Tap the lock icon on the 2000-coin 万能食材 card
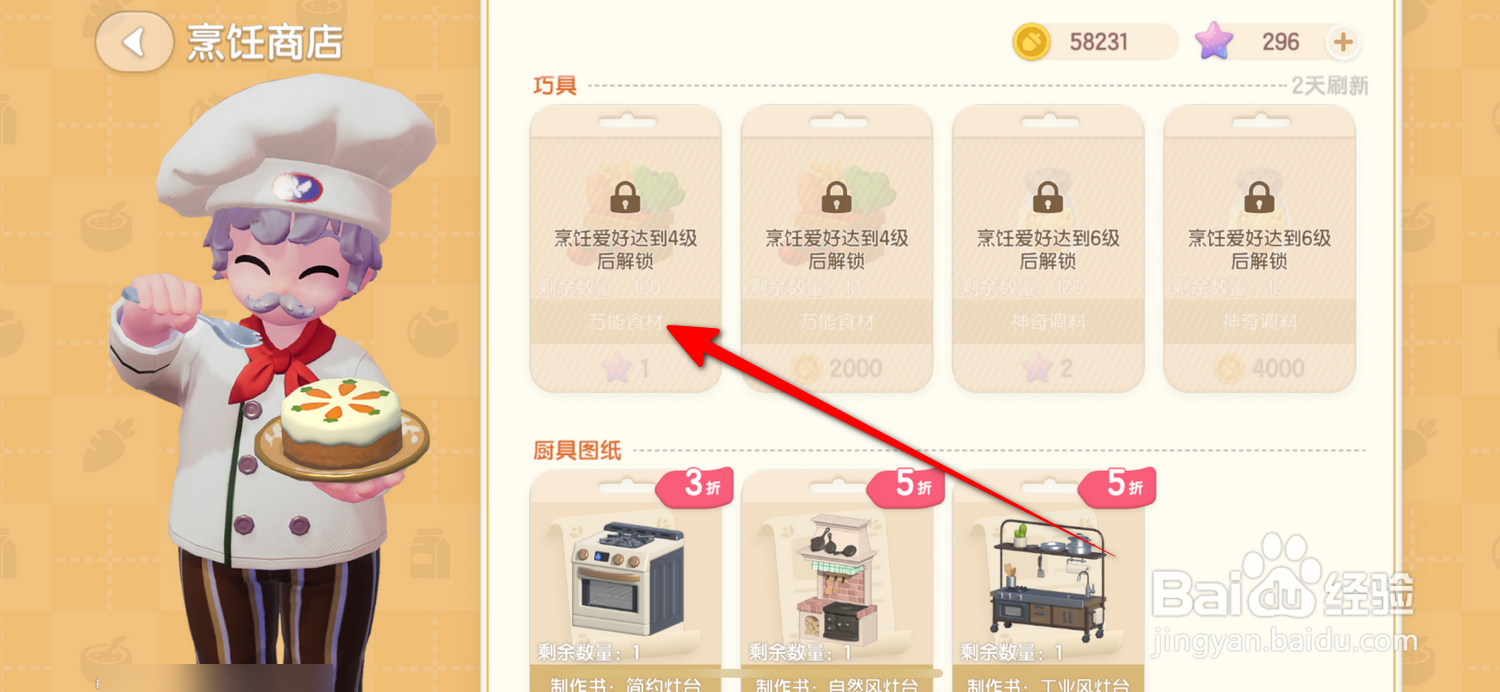This screenshot has height=692, width=1500. pos(836,196)
